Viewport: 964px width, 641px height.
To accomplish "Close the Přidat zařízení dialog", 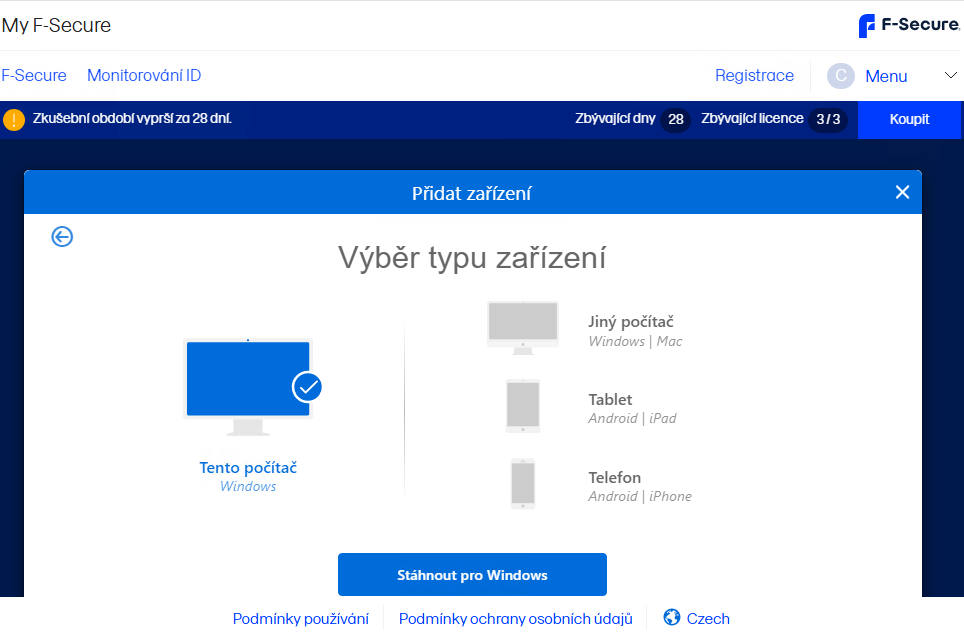I will [902, 192].
